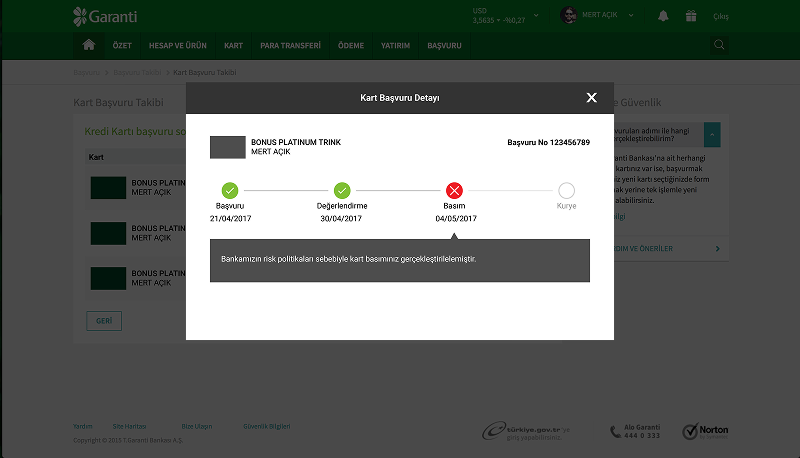800x458 pixels.
Task: Click the Bize Ulaşın footer link
Action: 196,426
